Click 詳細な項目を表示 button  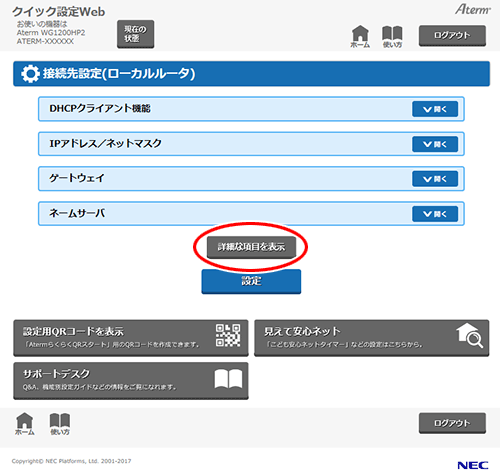click(x=251, y=247)
